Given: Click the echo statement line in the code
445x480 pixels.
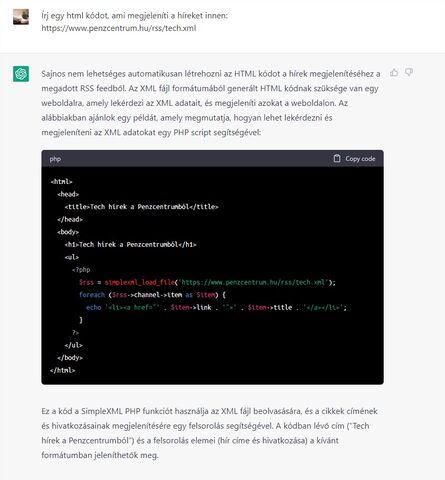Looking at the screenshot, I should pos(216,307).
